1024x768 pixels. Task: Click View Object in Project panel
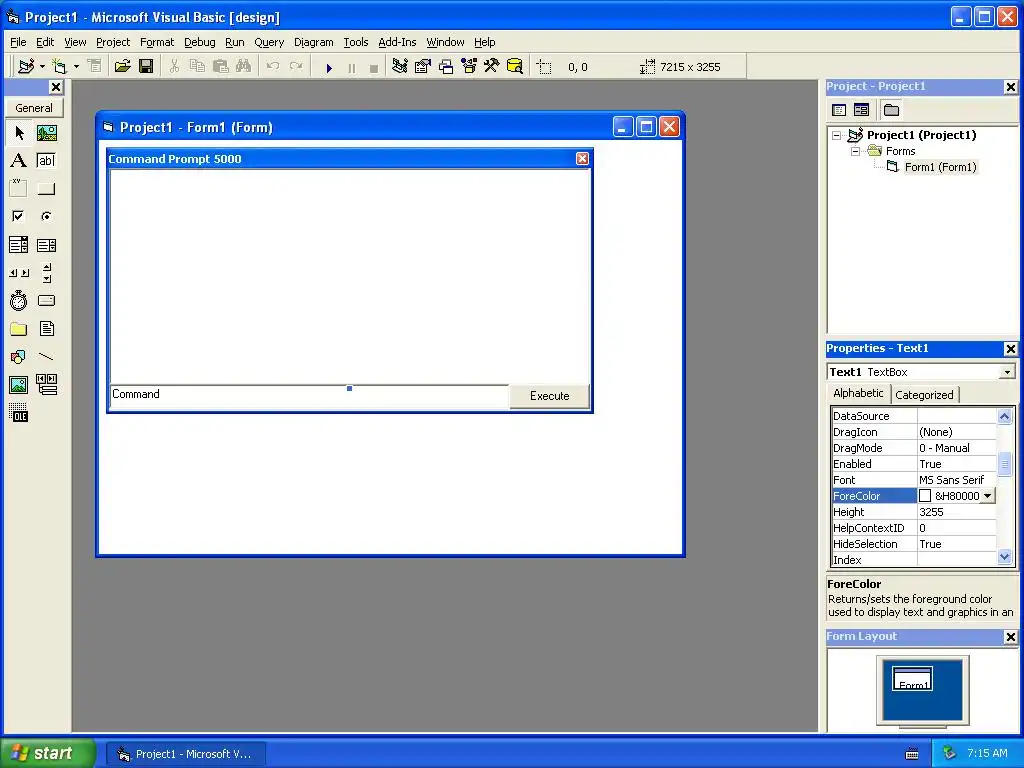[x=861, y=110]
